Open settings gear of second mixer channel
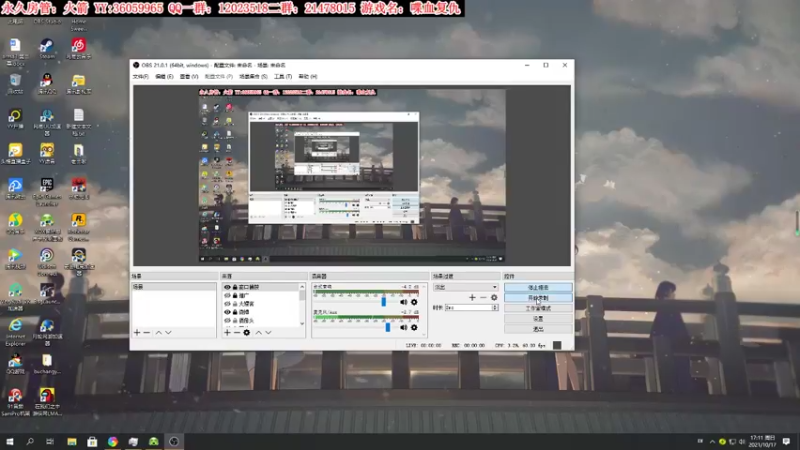 tap(414, 328)
